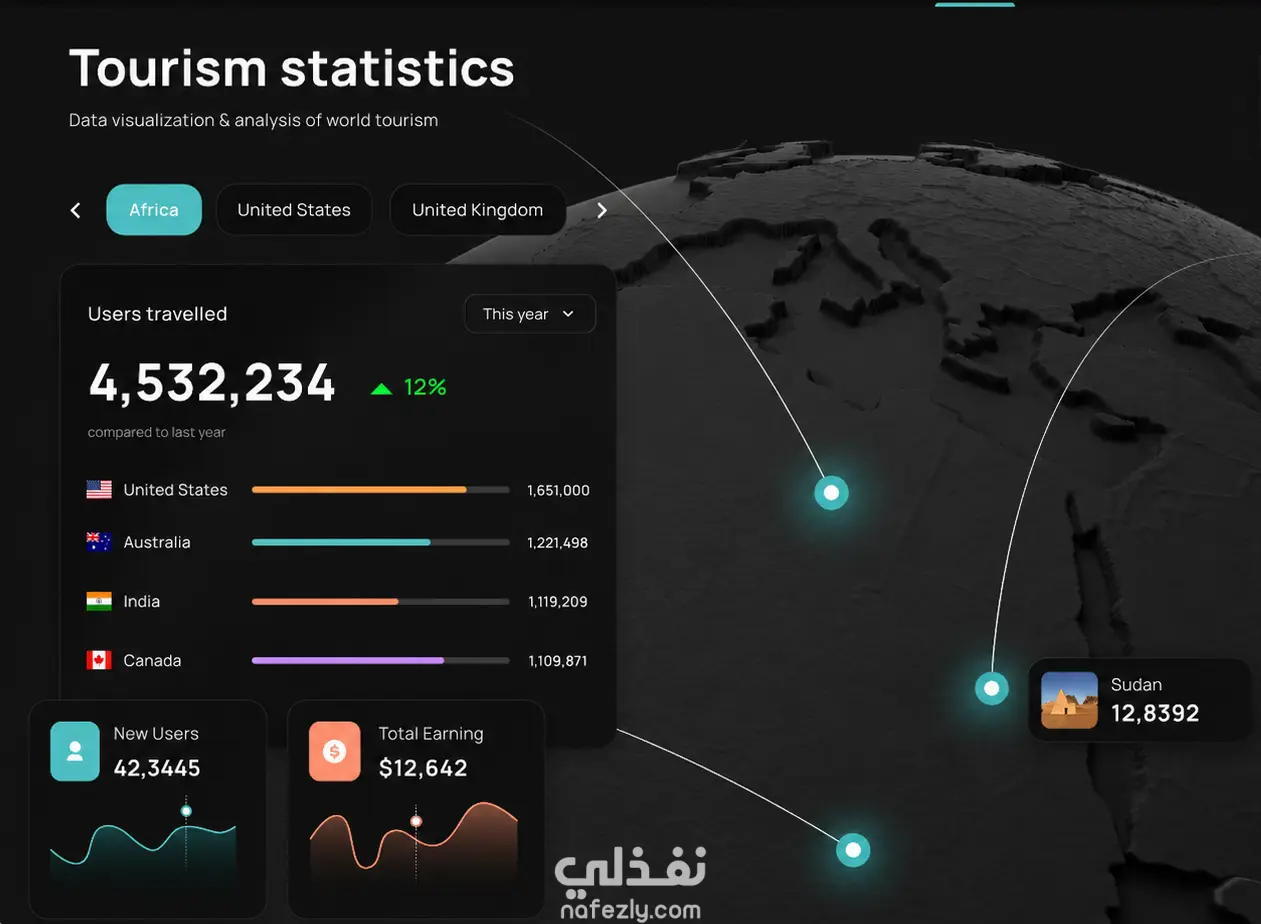Click the Total Earning chart data point

tap(416, 821)
